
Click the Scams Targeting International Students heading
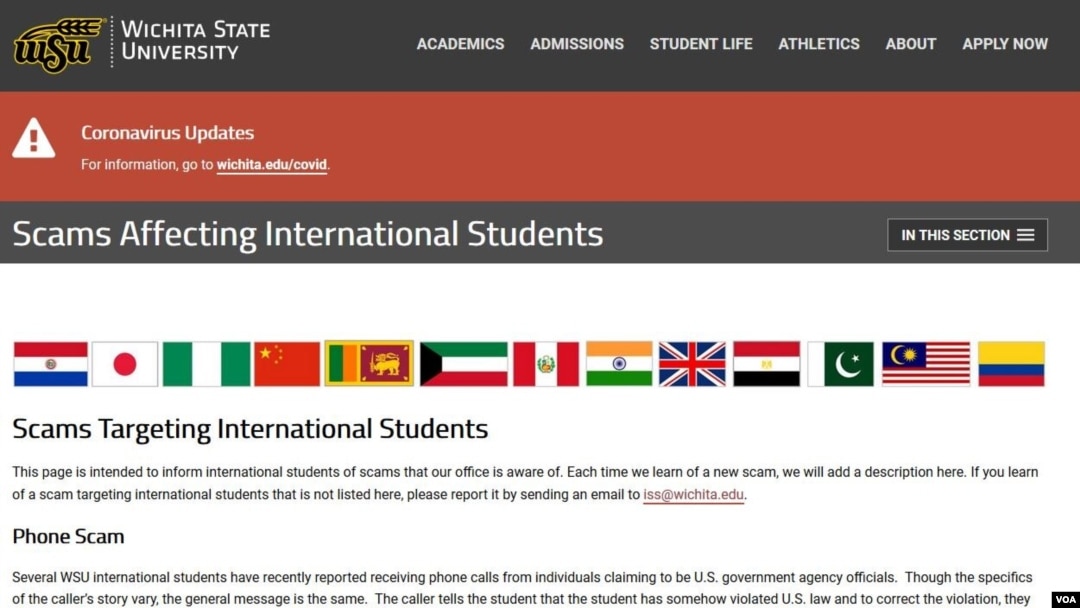point(250,428)
